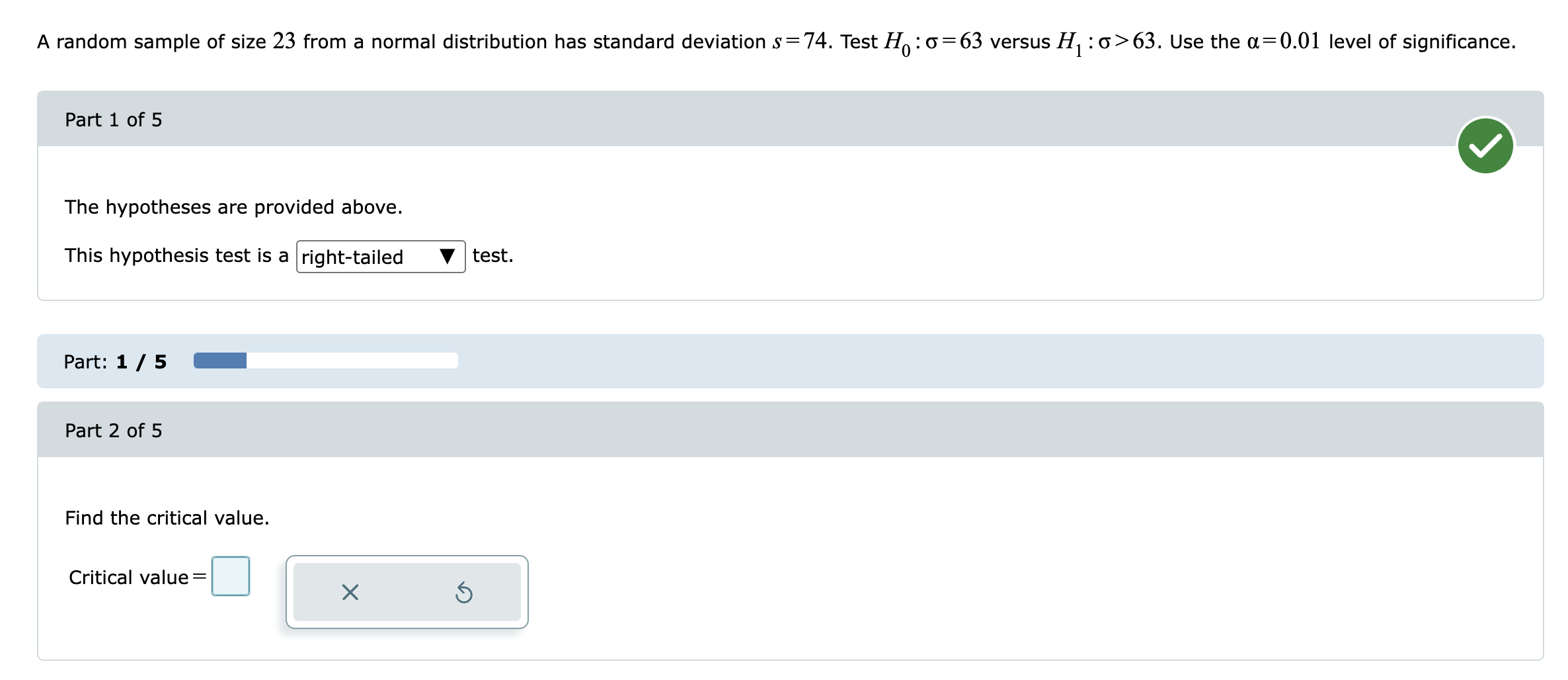Click the Part: 1 / 5 progress bar

324,361
